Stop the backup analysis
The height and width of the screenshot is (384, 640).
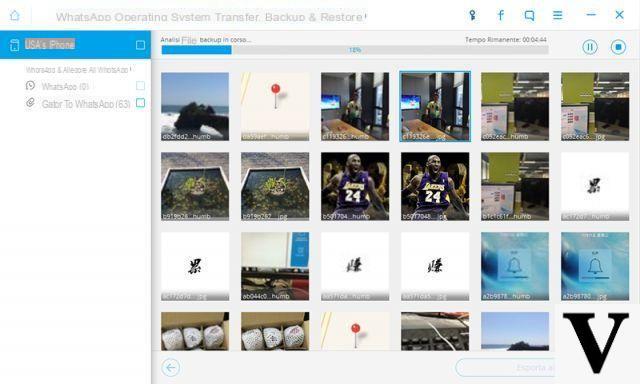618,47
